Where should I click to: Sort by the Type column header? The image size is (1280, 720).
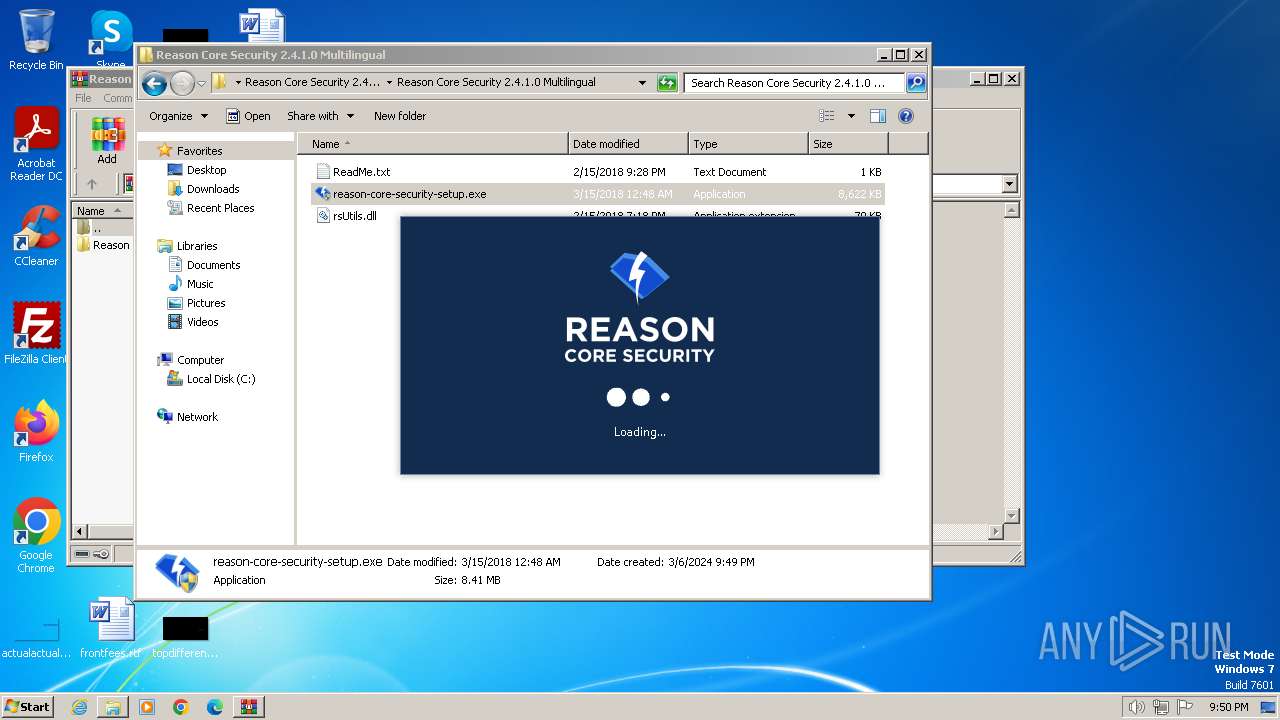(x=748, y=144)
